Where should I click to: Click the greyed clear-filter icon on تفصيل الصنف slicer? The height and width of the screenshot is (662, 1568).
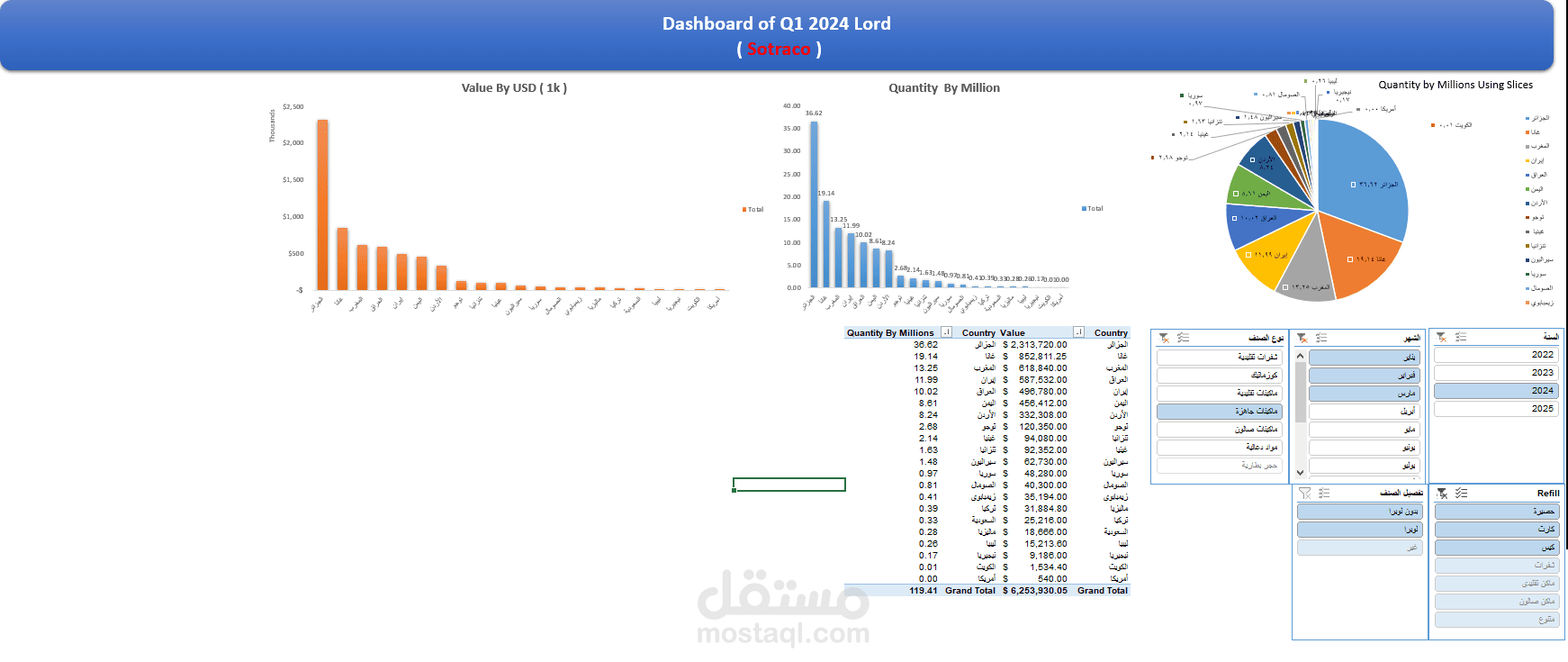coord(1304,494)
